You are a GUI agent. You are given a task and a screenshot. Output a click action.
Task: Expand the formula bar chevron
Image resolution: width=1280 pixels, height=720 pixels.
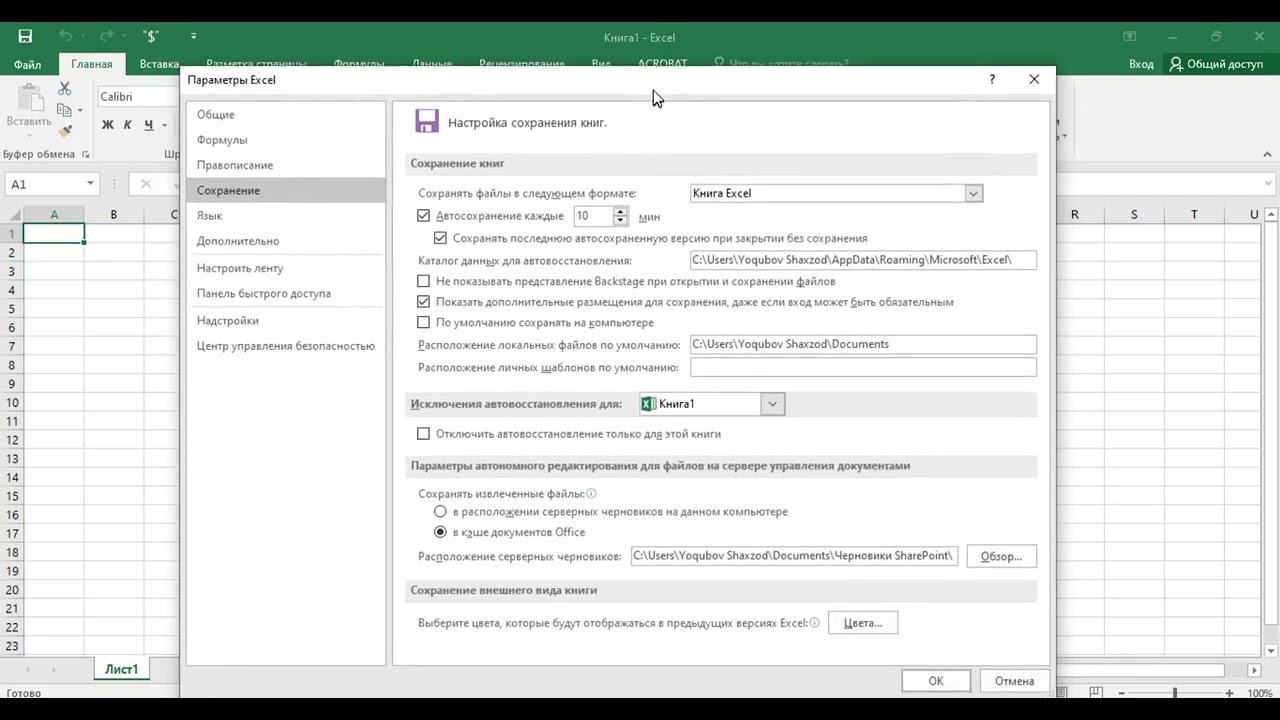coord(1270,184)
